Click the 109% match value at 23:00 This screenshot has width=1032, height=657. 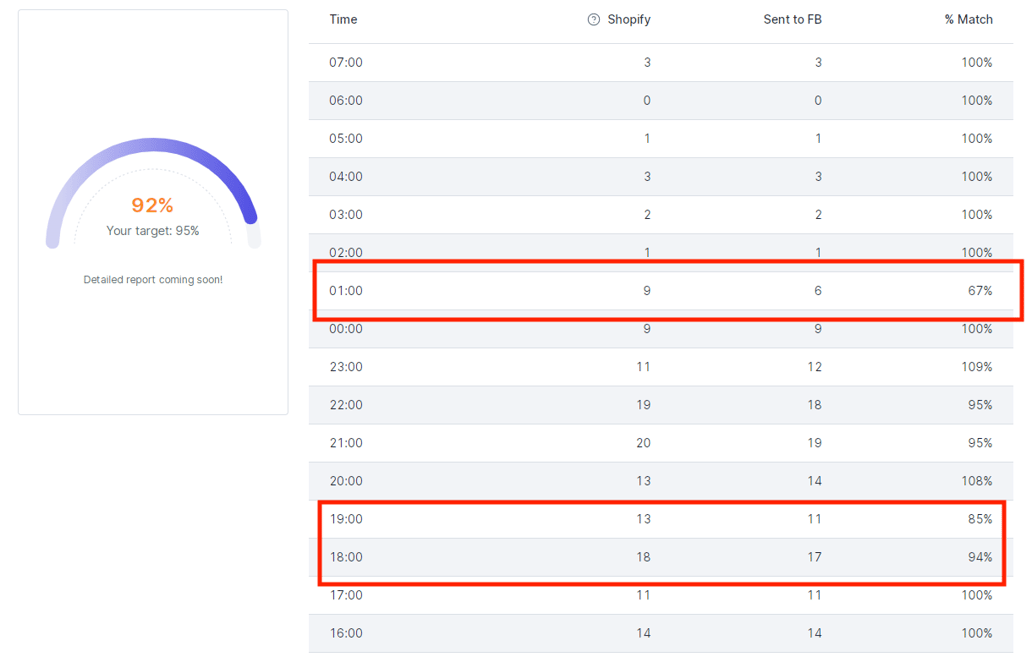coord(977,367)
